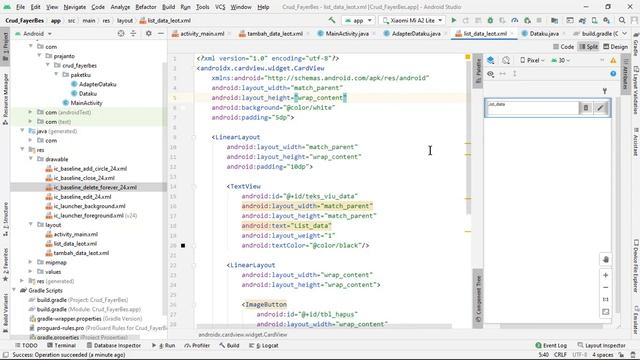Open the Design Surface layers icon
Screen dimensions: 640x360
[491, 60]
